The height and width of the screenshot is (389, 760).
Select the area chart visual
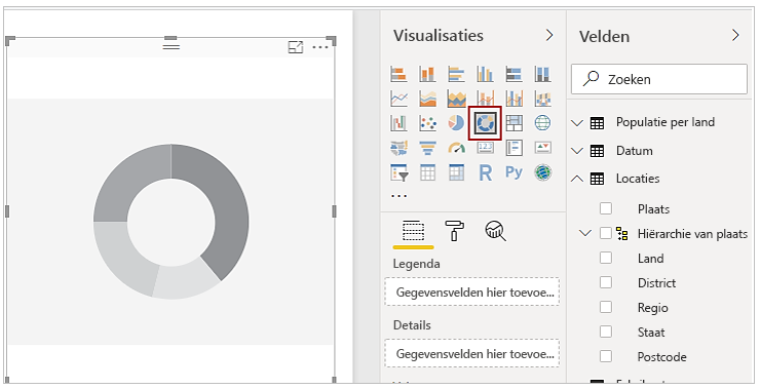coord(428,99)
